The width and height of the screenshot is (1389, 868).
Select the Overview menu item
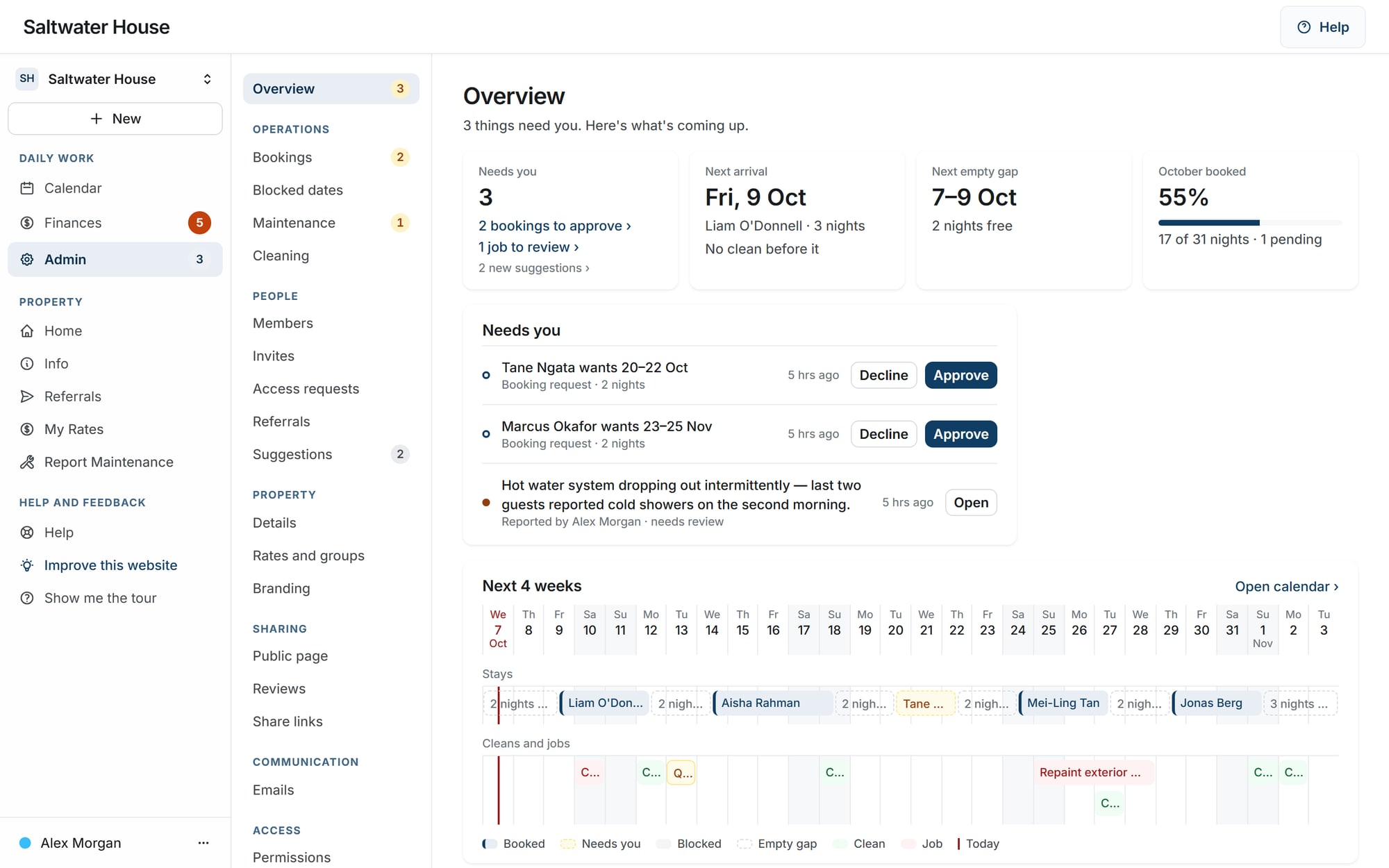pos(331,89)
